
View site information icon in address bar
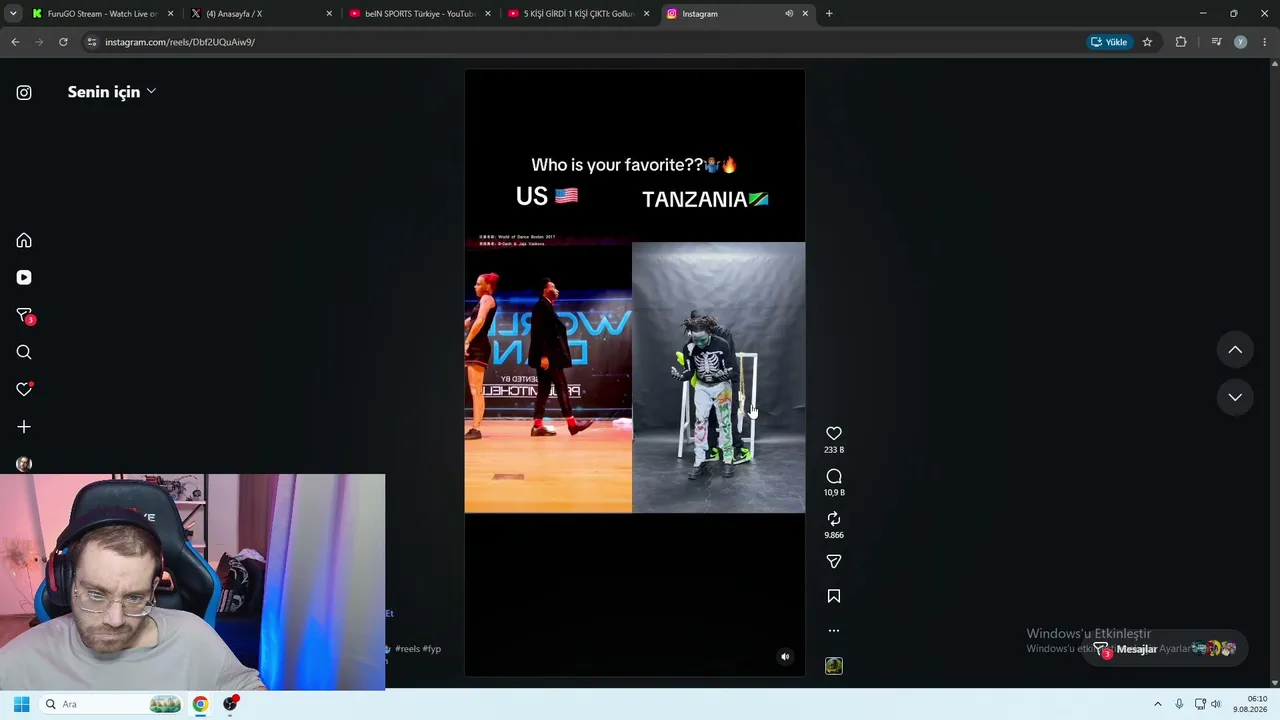pos(92,42)
